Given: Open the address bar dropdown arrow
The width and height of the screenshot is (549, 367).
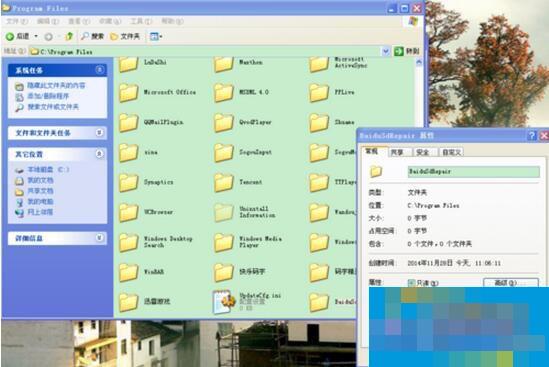Looking at the screenshot, I should coord(385,51).
